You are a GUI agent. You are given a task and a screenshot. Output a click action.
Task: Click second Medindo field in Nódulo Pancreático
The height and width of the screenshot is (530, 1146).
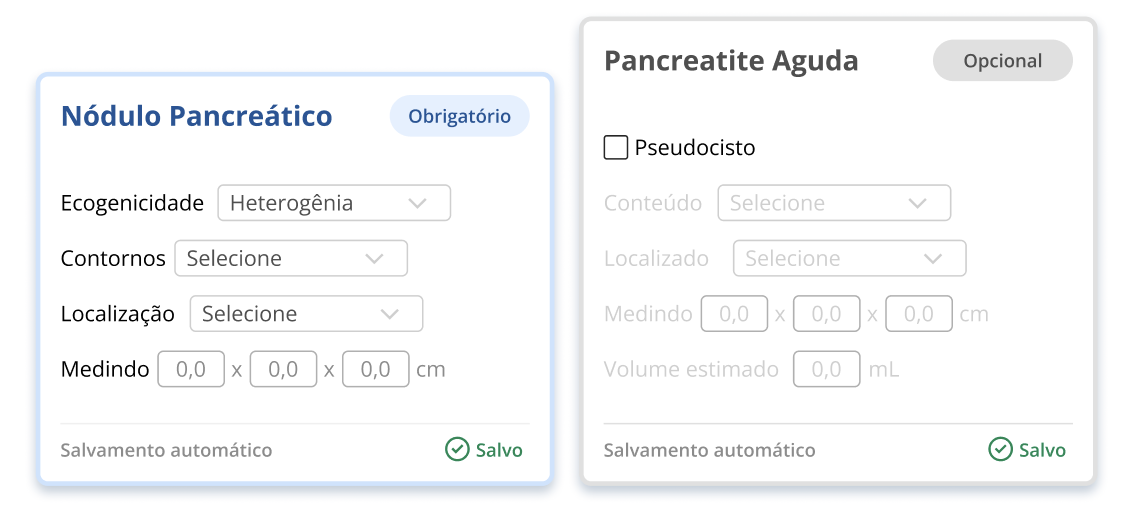click(283, 369)
